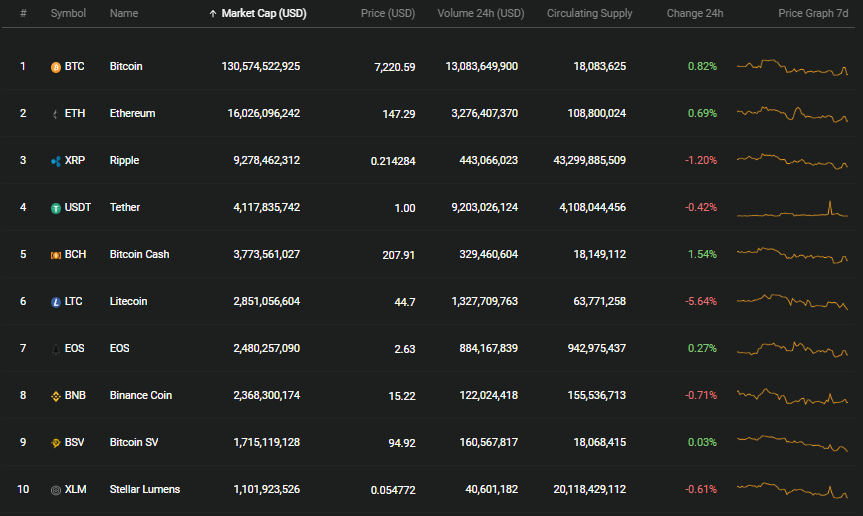This screenshot has height=516, width=863.
Task: Sort by Circulating Supply column header
Action: point(589,13)
